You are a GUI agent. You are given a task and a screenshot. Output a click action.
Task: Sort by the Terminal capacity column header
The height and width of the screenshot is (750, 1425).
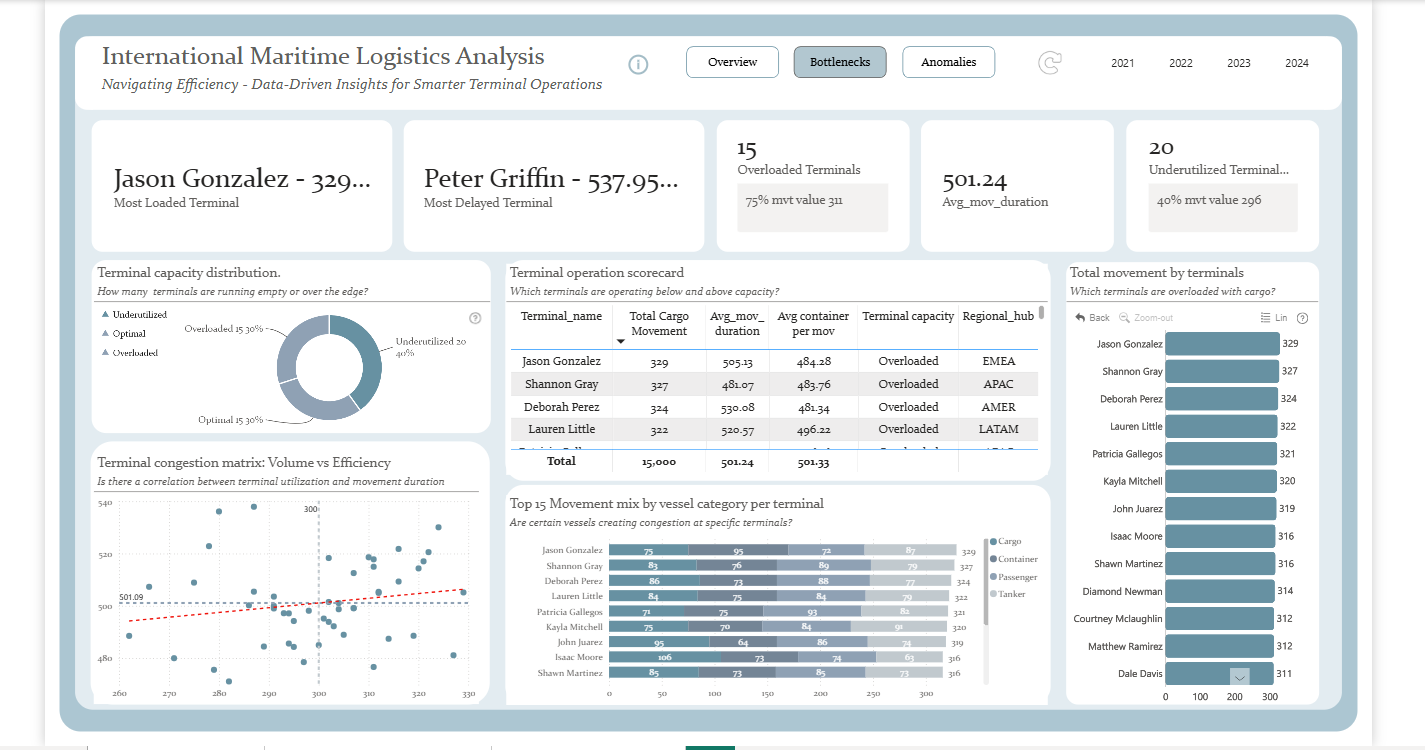(908, 316)
